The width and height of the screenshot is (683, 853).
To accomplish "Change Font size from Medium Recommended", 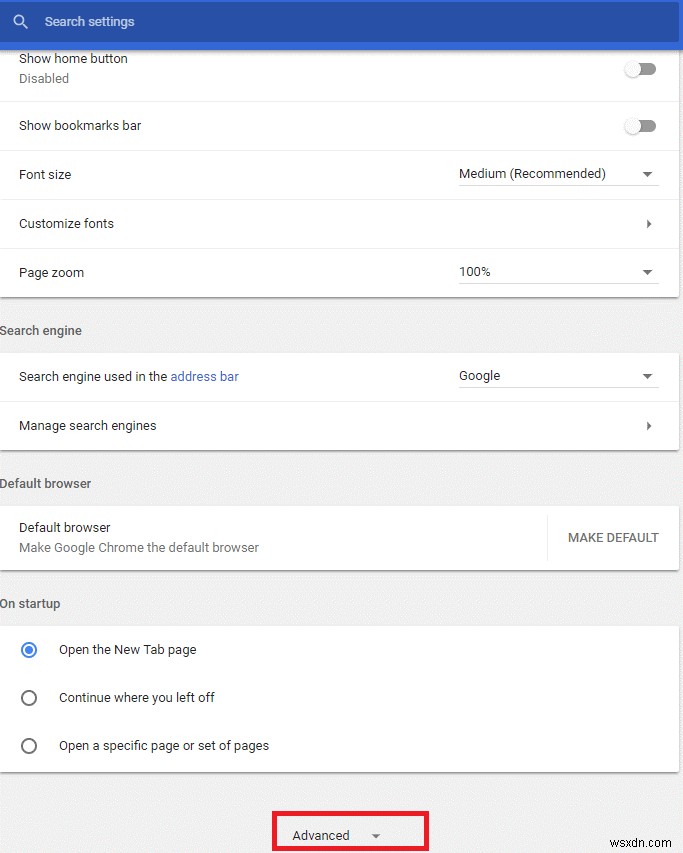I will 532,173.
